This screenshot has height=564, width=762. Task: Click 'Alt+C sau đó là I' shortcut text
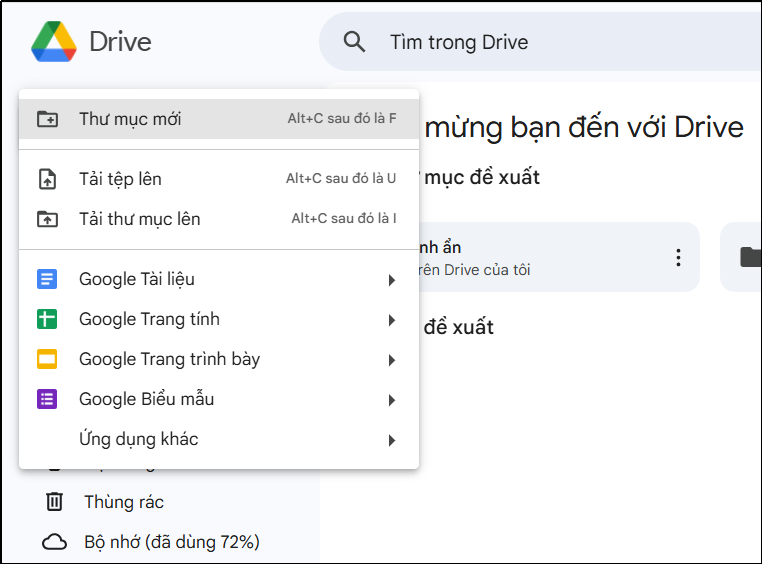[344, 219]
